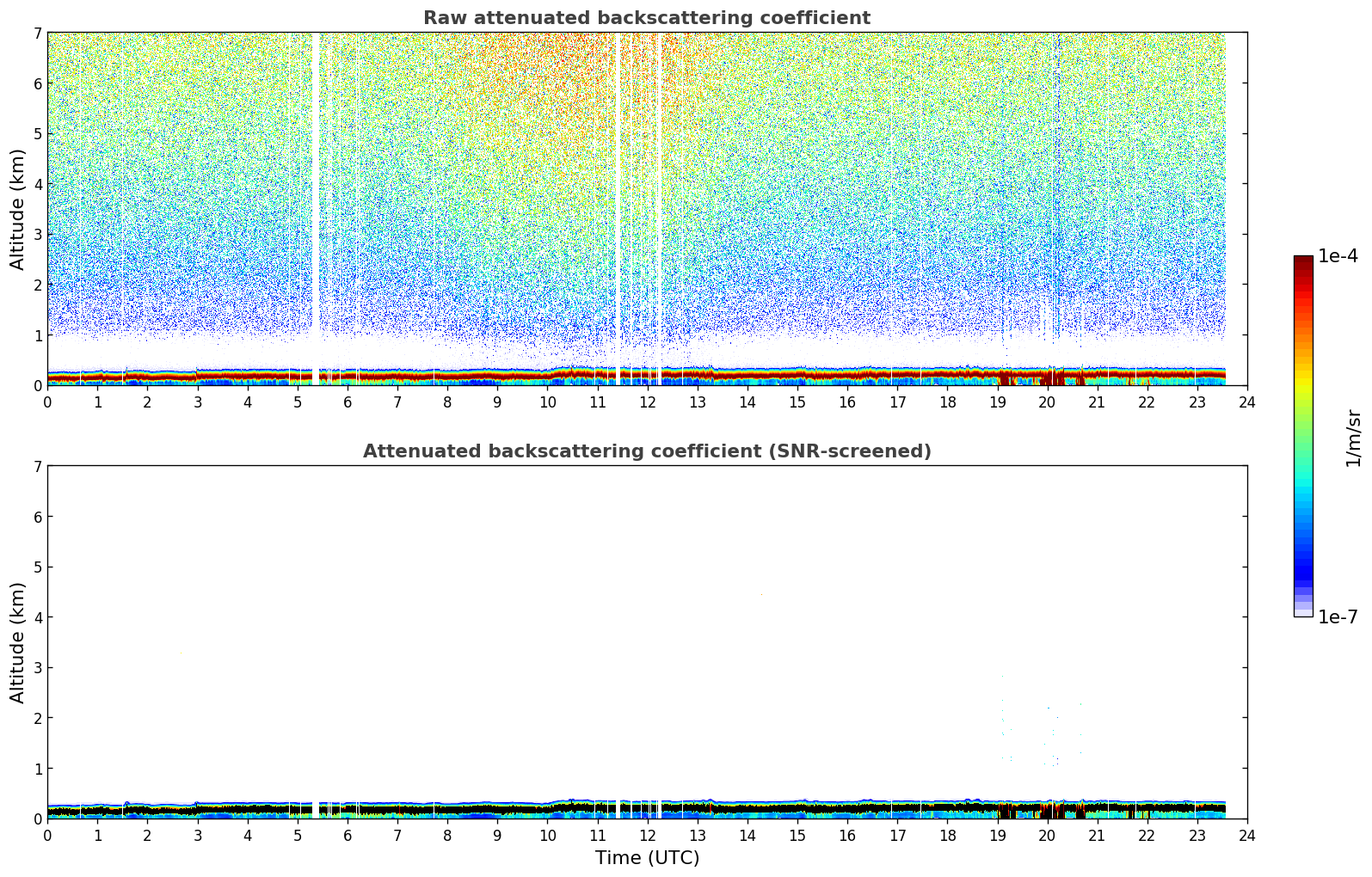Image resolution: width=1372 pixels, height=877 pixels.
Task: Click the bottom plot's 'Altitude (km)' label
Action: [x=18, y=642]
